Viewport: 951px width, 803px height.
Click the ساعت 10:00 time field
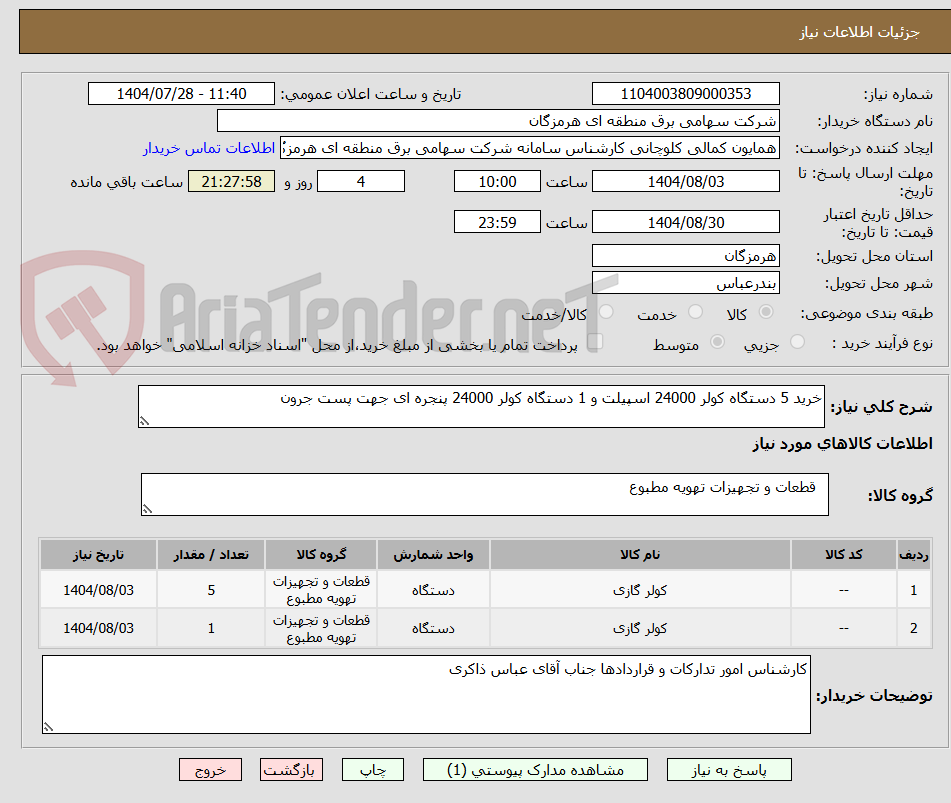(497, 181)
